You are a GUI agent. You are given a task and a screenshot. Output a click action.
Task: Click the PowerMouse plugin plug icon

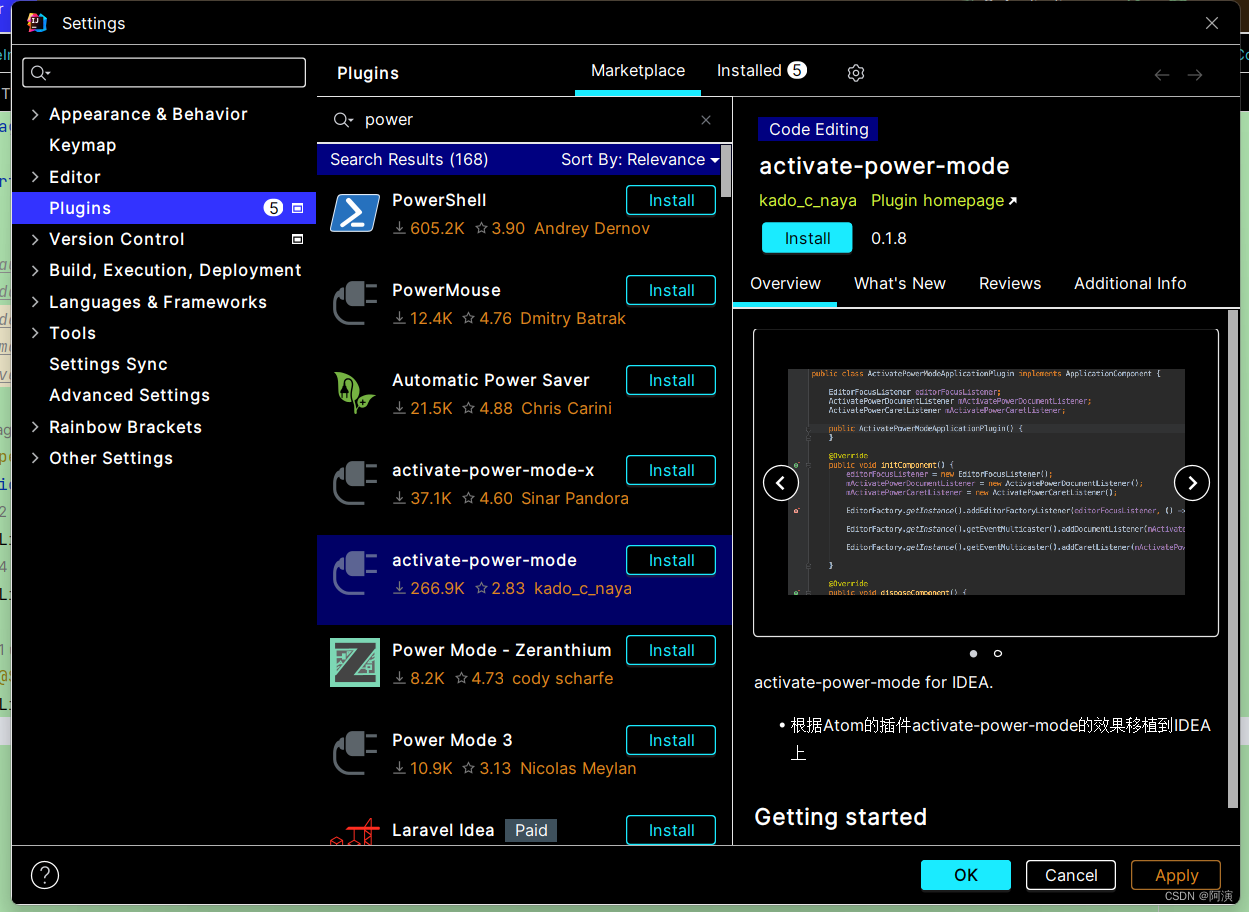(x=355, y=303)
